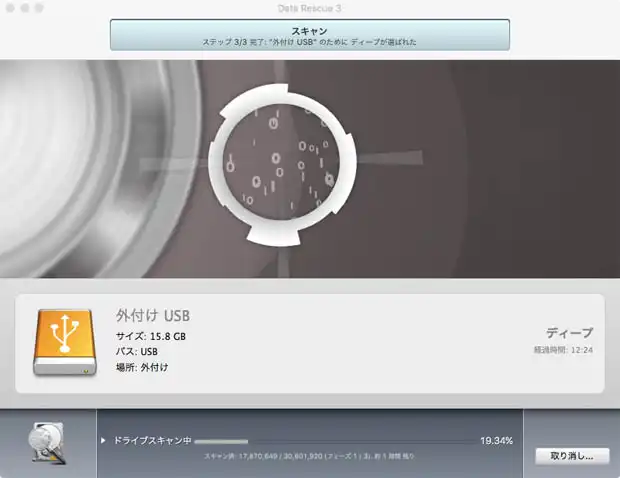Image resolution: width=620 pixels, height=478 pixels.
Task: Click the window zoom button
Action: [39, 8]
